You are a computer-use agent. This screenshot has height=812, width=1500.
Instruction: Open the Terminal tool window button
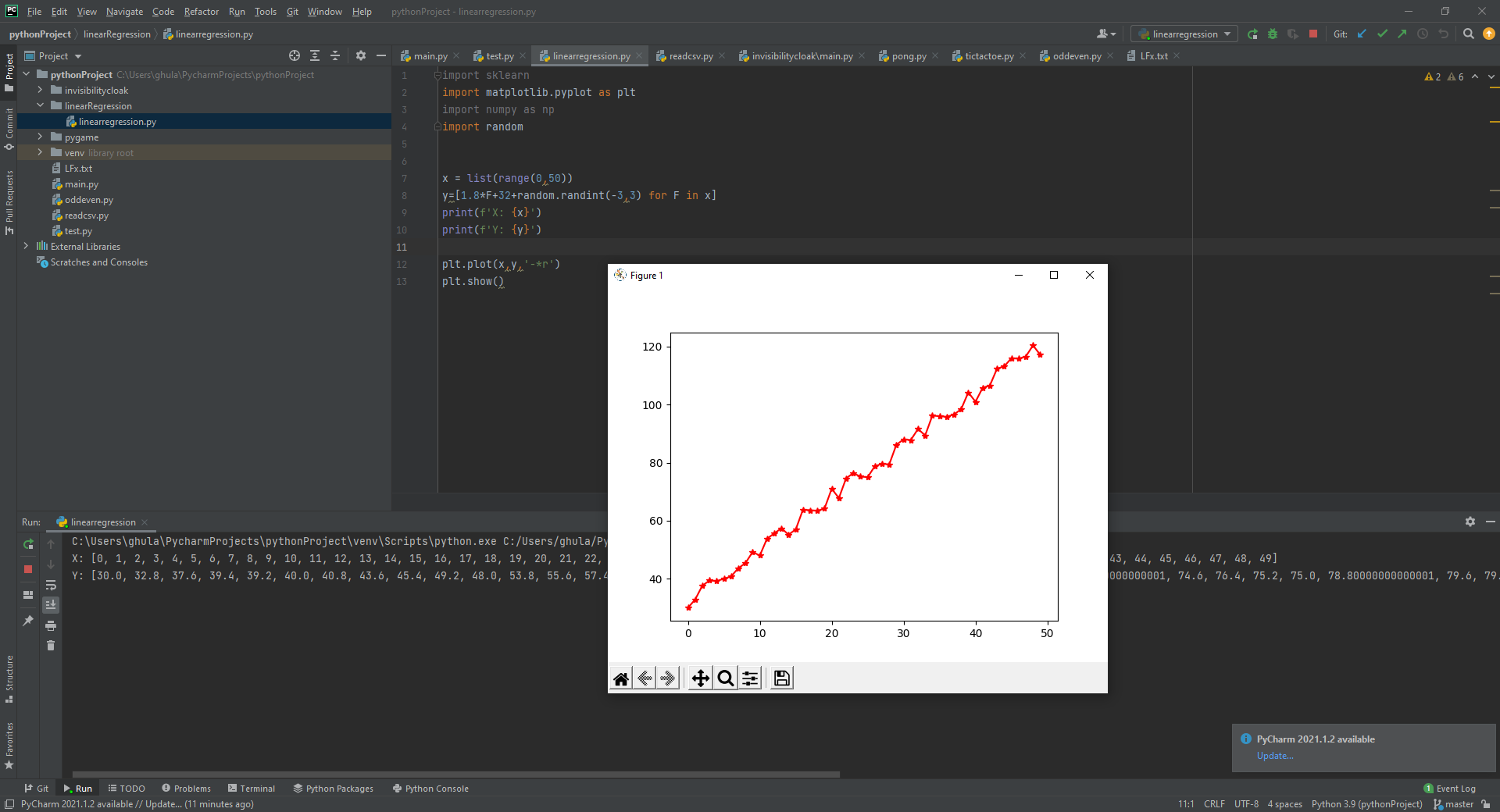pyautogui.click(x=252, y=789)
